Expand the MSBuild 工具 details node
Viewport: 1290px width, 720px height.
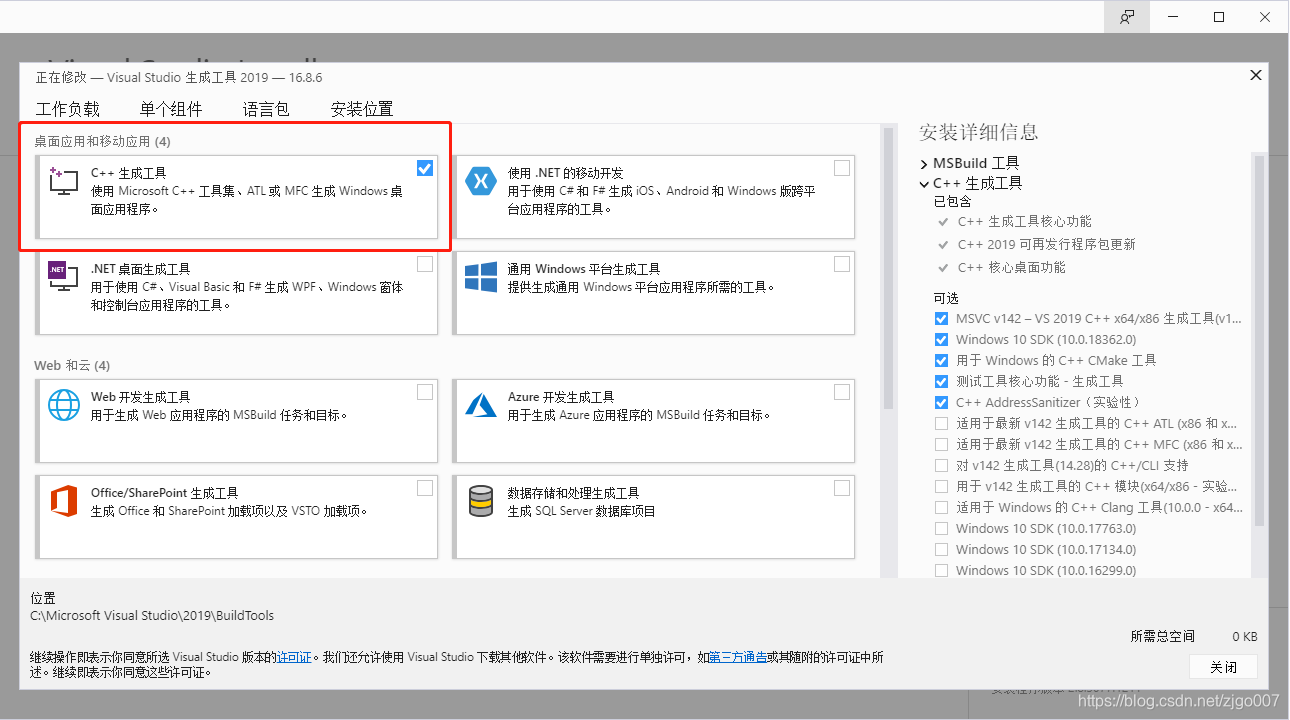[x=924, y=163]
